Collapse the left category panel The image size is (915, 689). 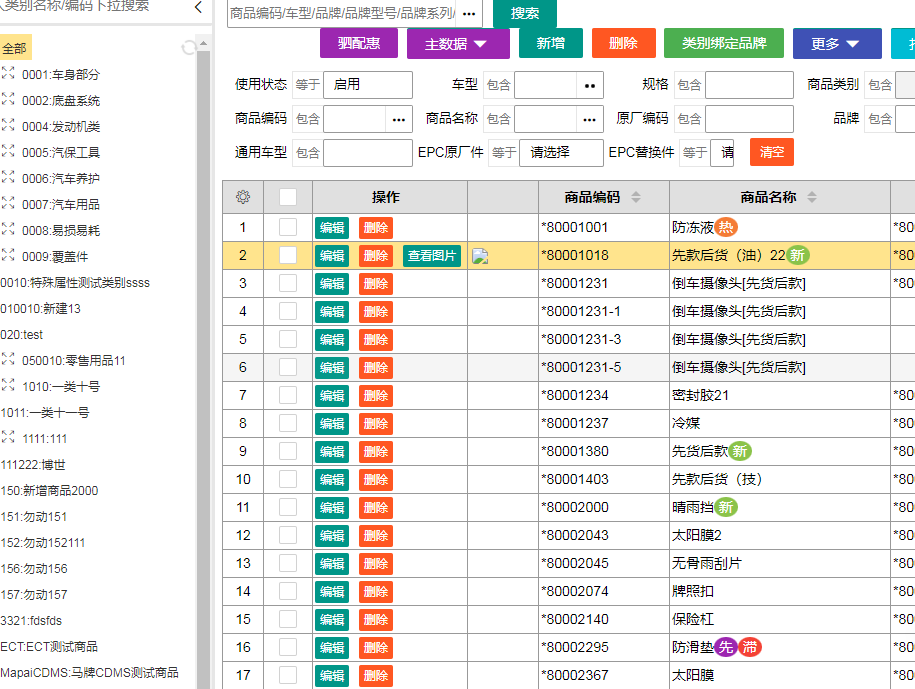198,7
